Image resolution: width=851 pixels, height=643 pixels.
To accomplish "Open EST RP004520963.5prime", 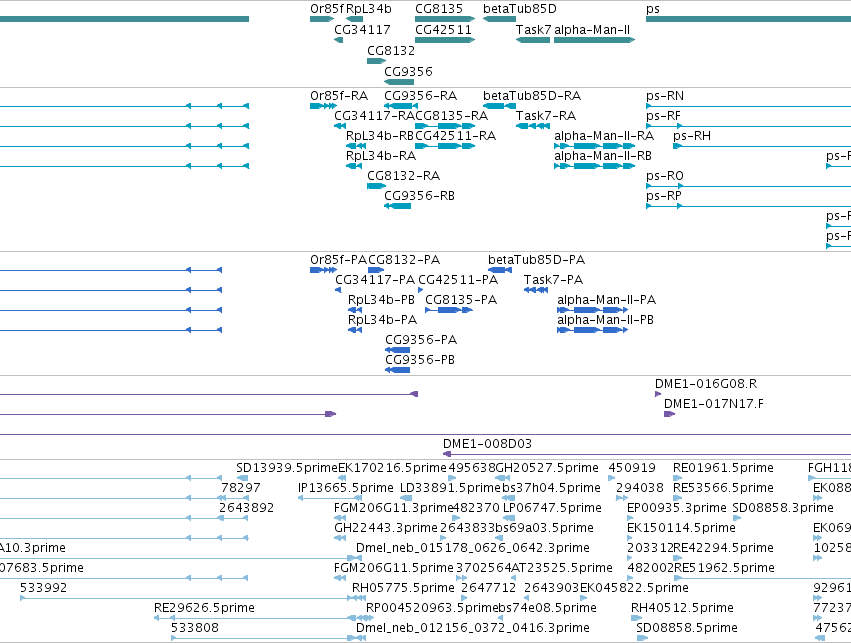I will [x=432, y=608].
